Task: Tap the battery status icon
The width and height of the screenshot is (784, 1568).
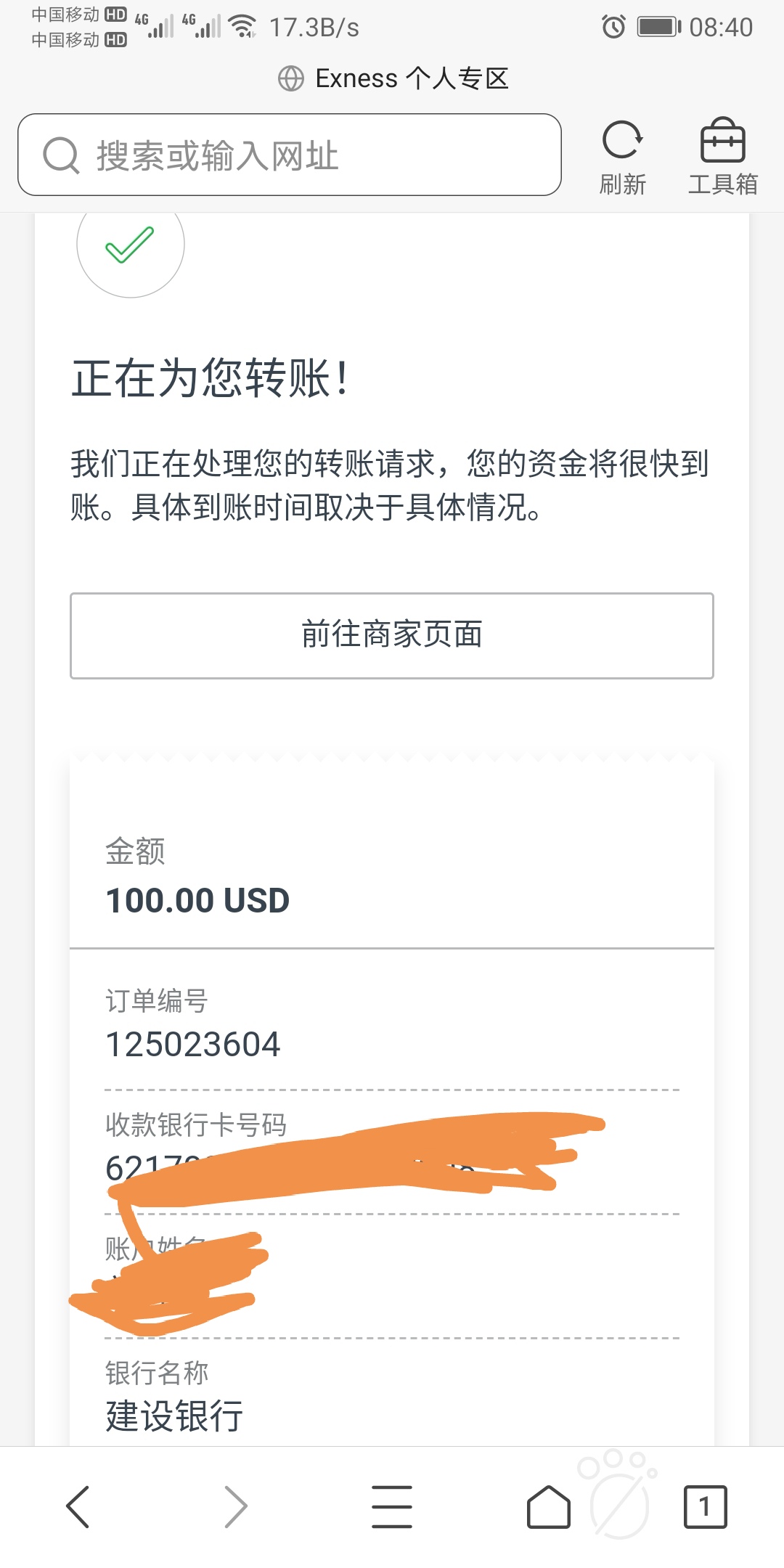Action: point(659,28)
